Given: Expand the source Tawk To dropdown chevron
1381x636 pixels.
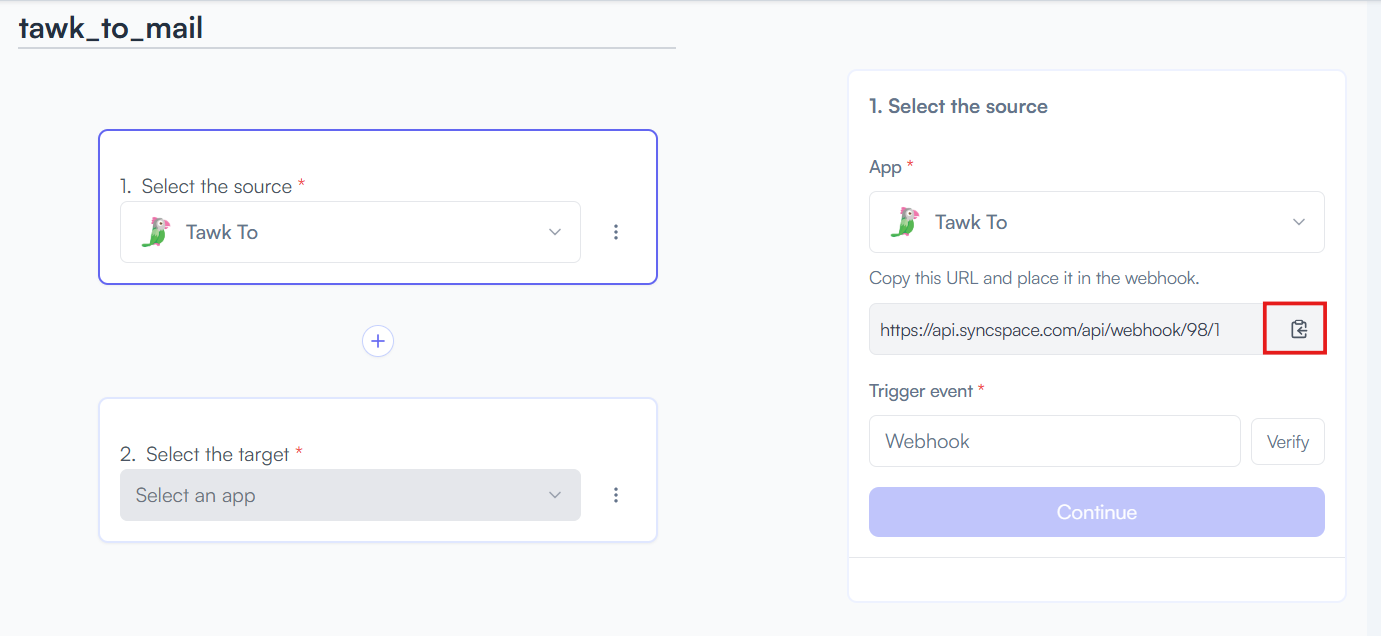Looking at the screenshot, I should pyautogui.click(x=555, y=232).
